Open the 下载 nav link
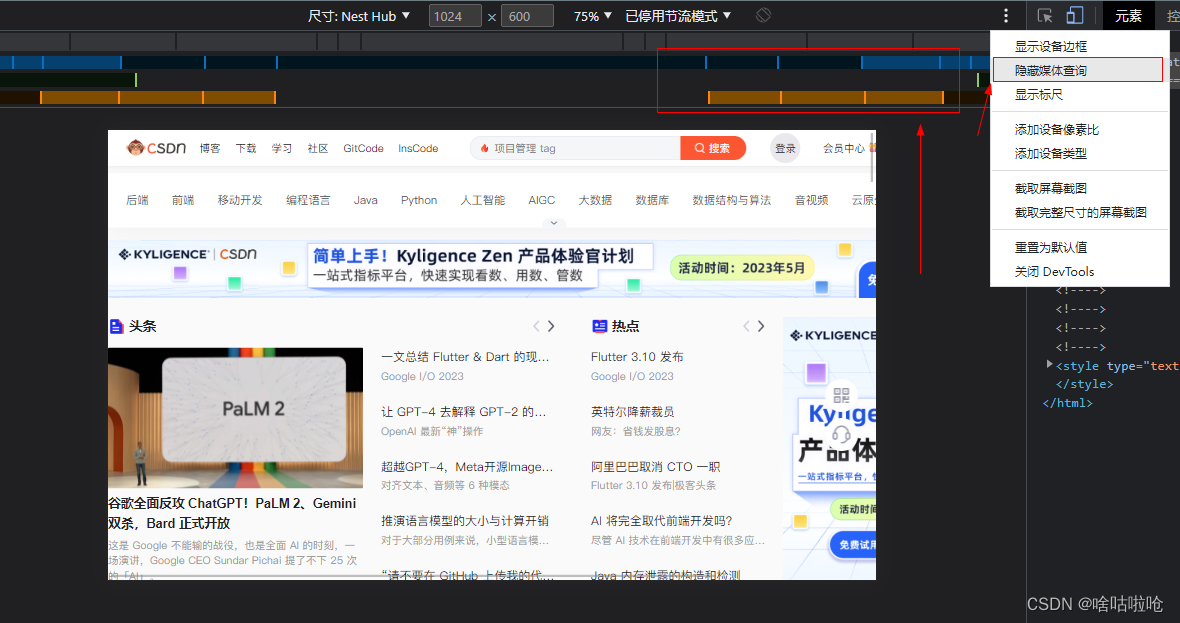The width and height of the screenshot is (1180, 623). (246, 148)
